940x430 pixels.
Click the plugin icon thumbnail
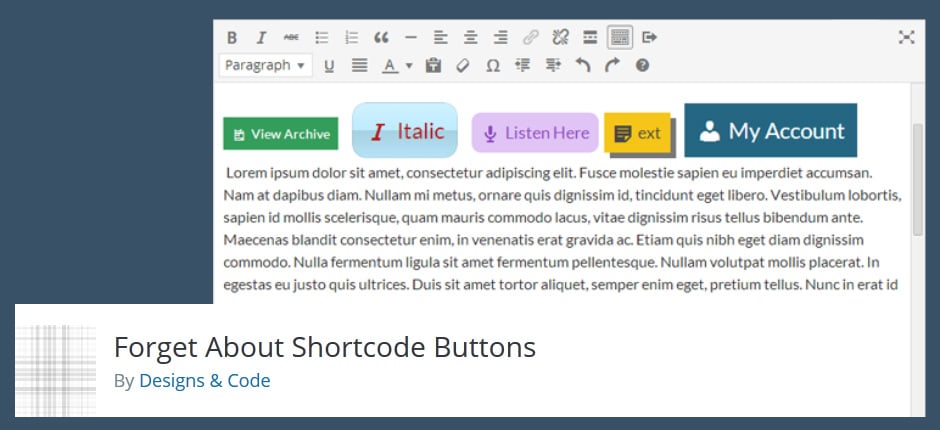click(x=55, y=370)
